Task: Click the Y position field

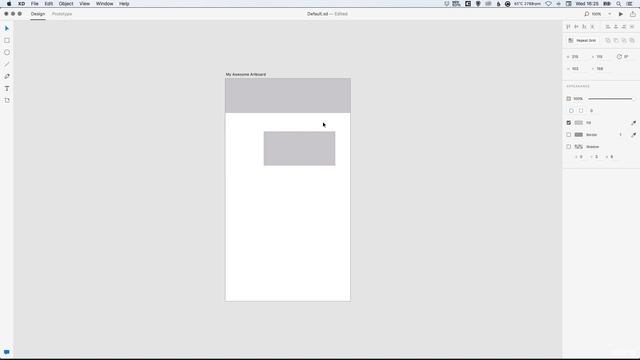Action: (x=601, y=69)
